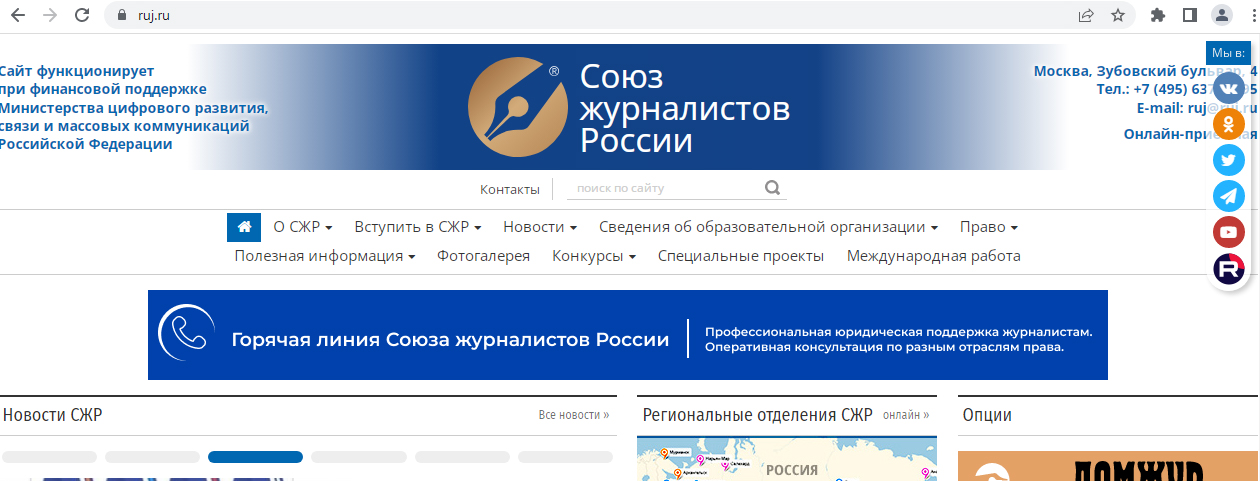1260x481 pixels.
Task: Click the site search magnifier icon
Action: [x=772, y=188]
